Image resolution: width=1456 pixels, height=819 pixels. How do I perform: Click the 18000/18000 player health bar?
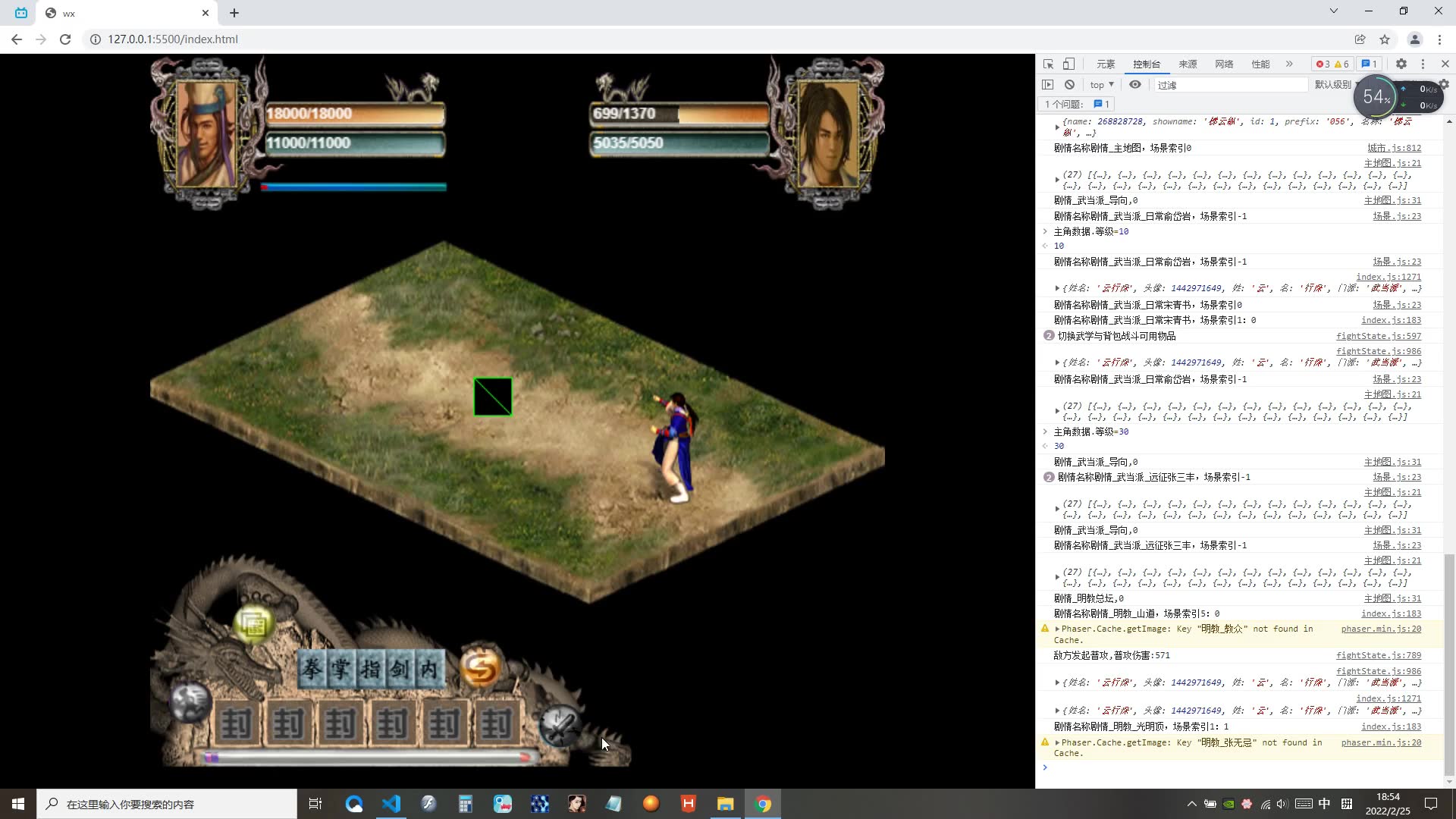coord(354,114)
